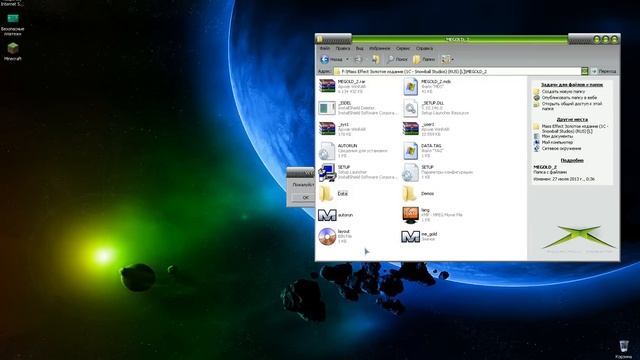Click the explorer window title bar folder icon
This screenshot has width=640, height=360.
pos(320,39)
